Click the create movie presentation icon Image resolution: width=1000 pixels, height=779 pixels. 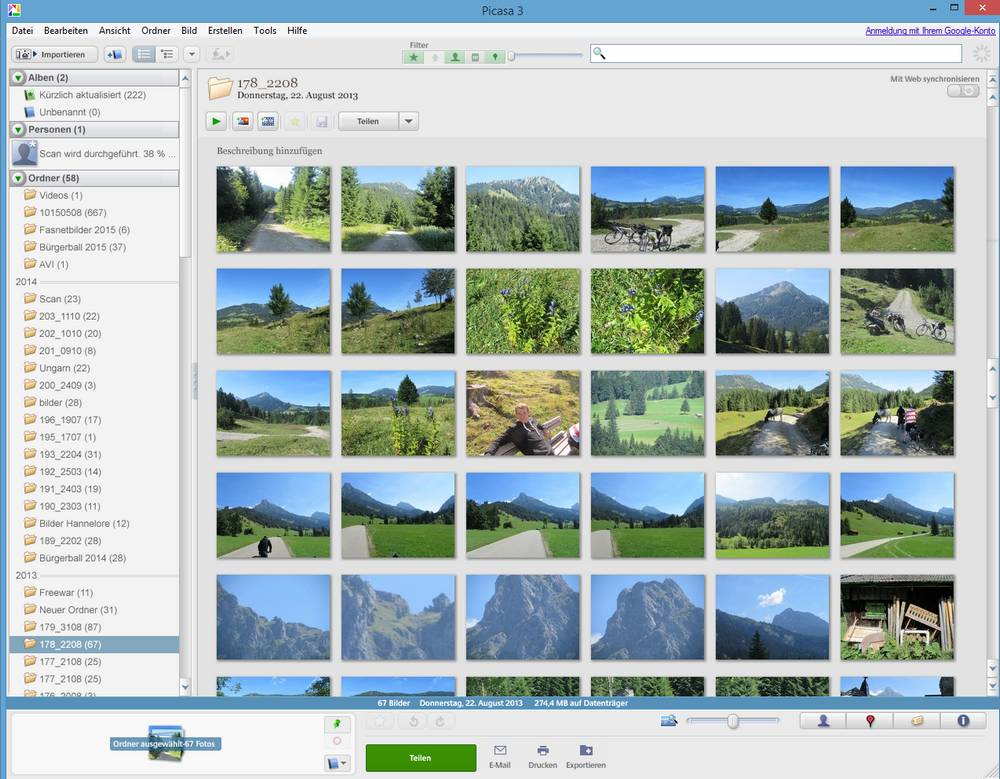click(268, 122)
